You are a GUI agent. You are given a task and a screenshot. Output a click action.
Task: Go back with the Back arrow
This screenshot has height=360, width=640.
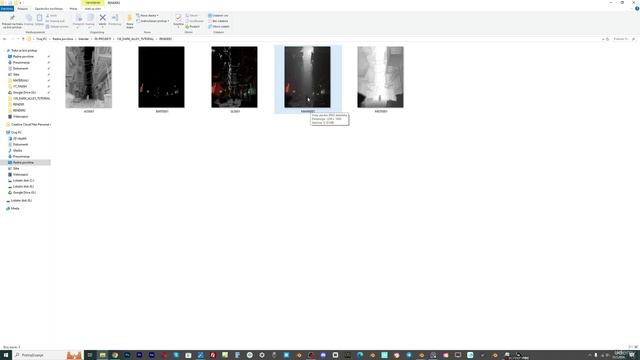(x=4, y=39)
